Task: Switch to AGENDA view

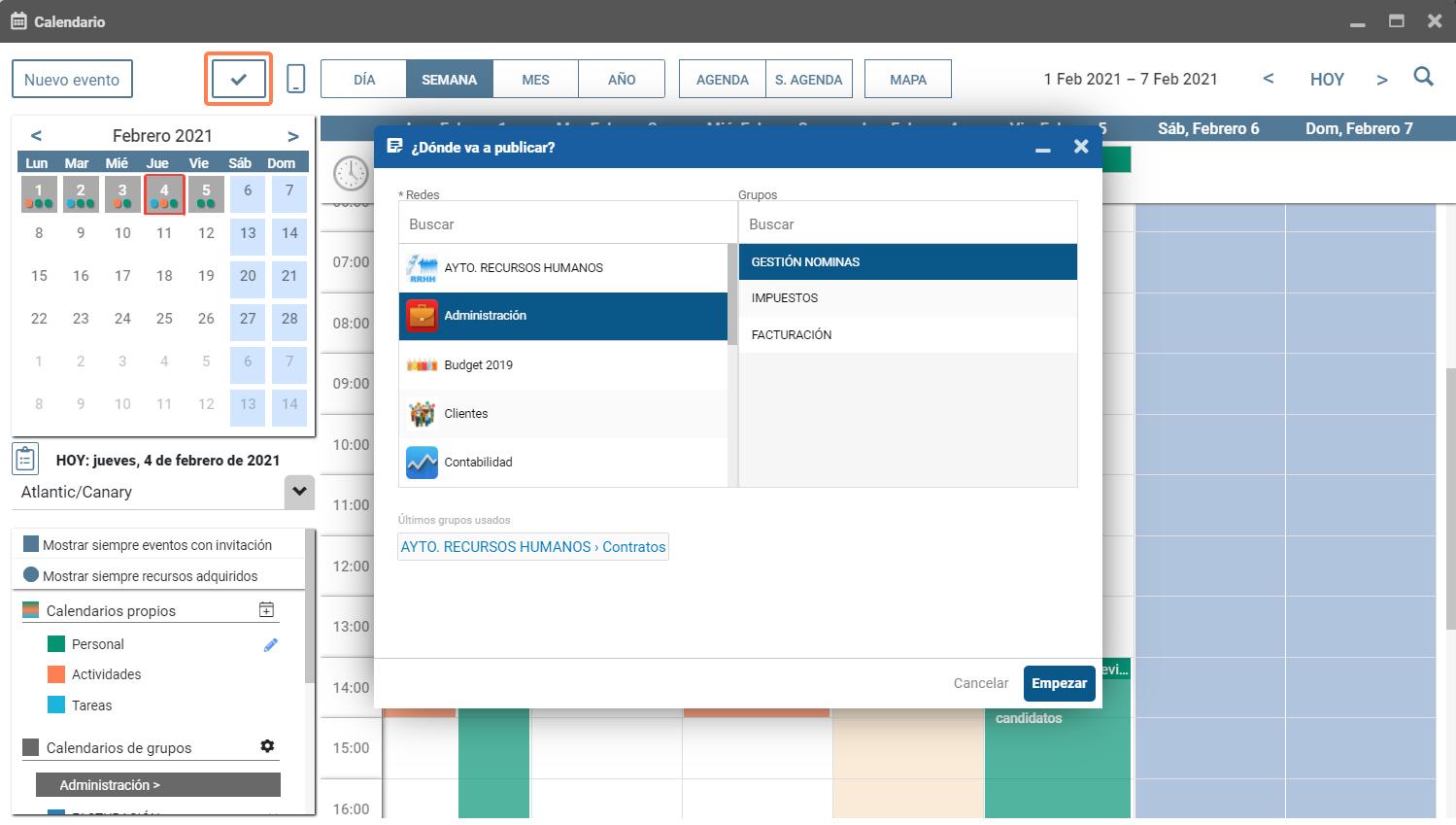Action: coord(723,80)
